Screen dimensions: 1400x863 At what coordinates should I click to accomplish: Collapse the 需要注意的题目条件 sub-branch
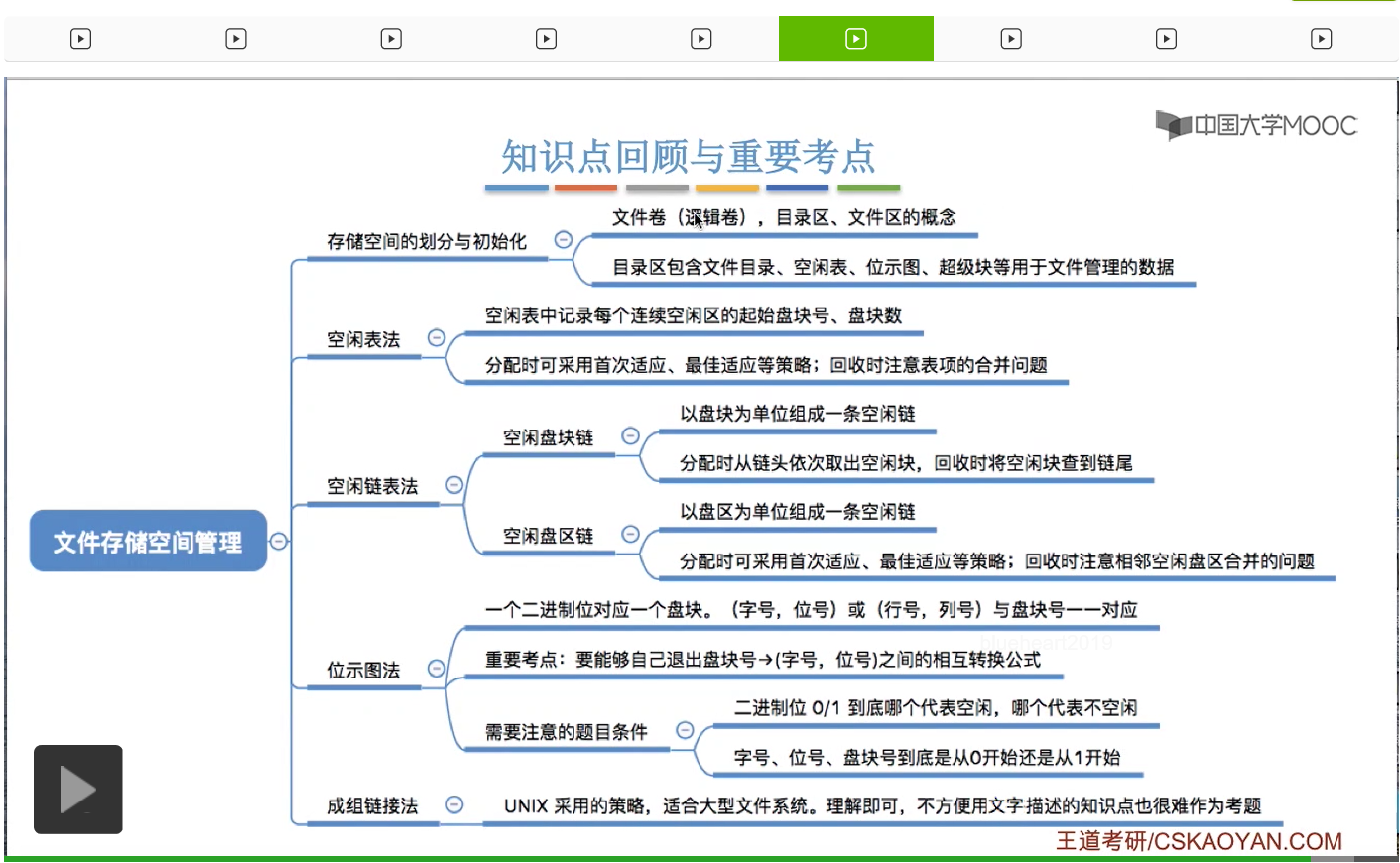[x=685, y=730]
